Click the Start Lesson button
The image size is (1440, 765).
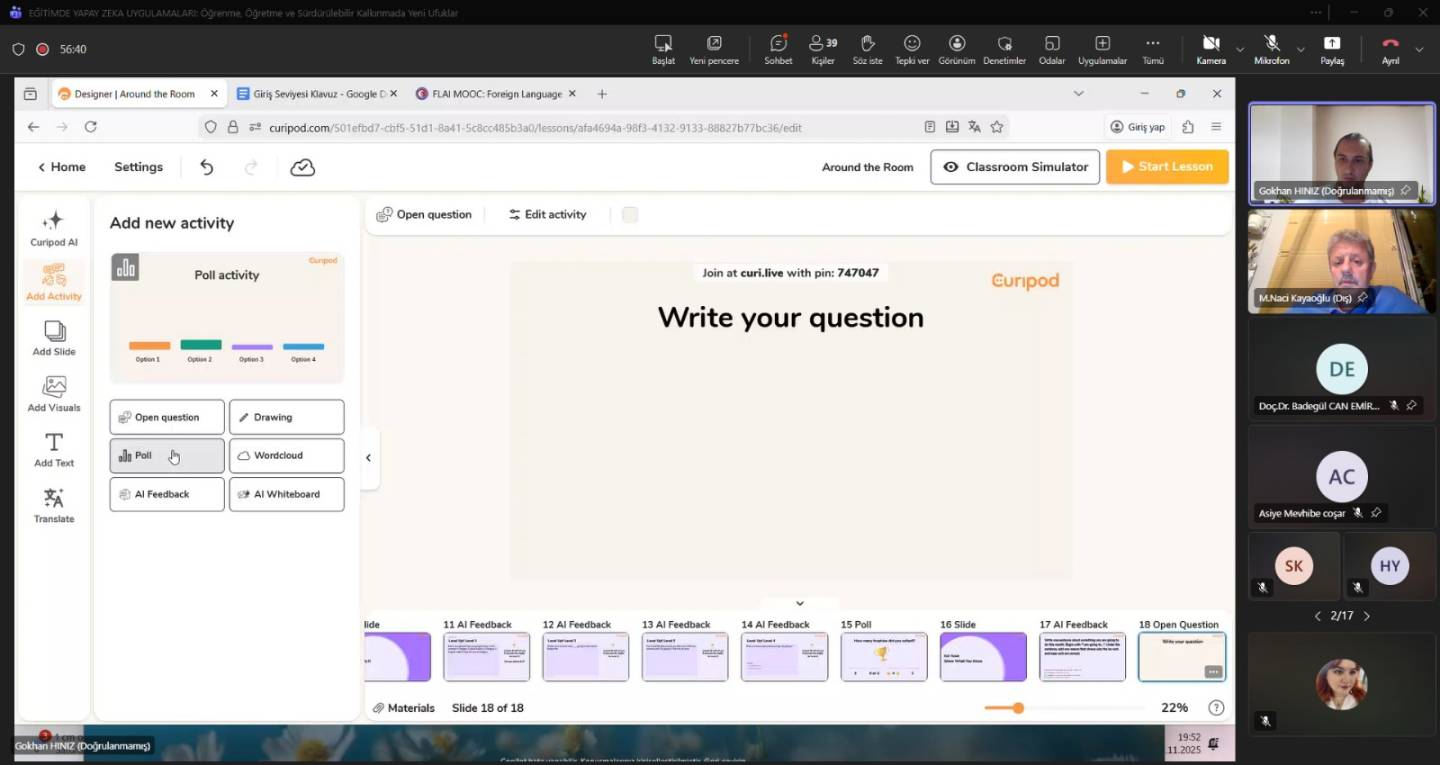(1167, 167)
